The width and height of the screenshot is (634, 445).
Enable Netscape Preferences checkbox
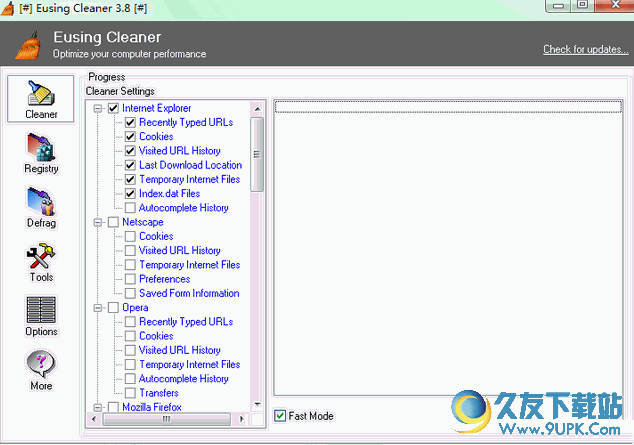(x=130, y=279)
